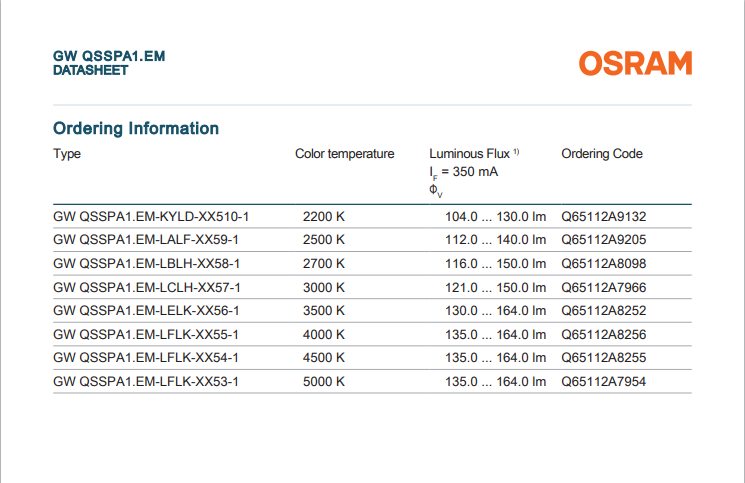Image resolution: width=745 pixels, height=483 pixels.
Task: Click the Ordering Code column header
Action: coord(602,154)
